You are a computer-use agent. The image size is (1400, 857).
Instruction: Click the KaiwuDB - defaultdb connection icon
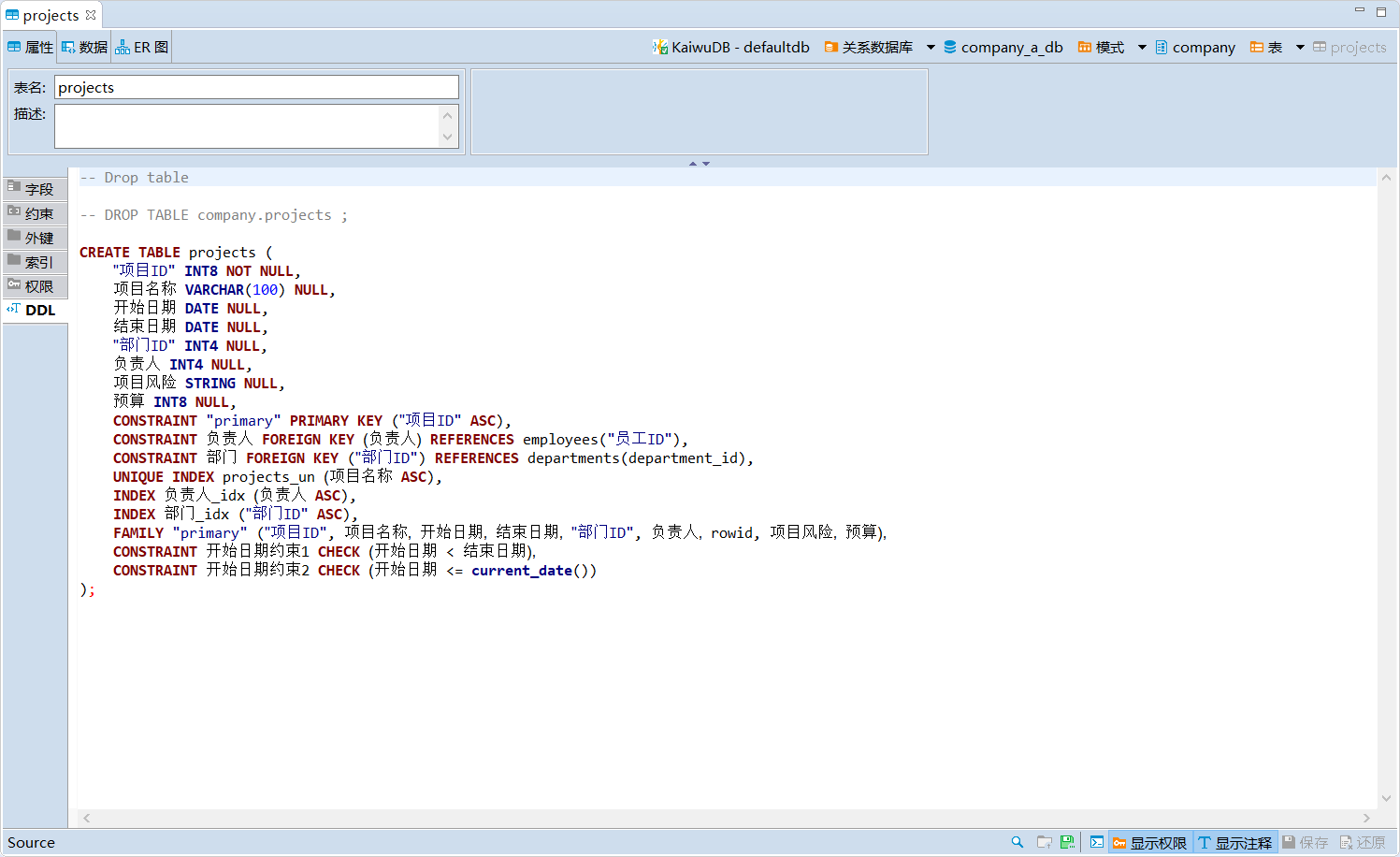[x=660, y=47]
